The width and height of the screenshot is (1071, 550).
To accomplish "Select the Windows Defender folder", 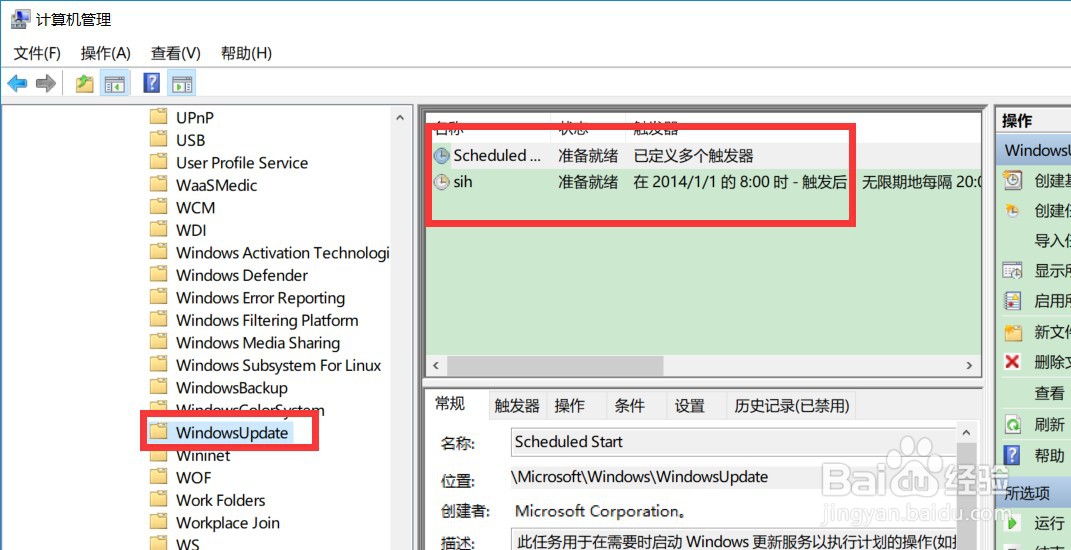I will tap(242, 275).
